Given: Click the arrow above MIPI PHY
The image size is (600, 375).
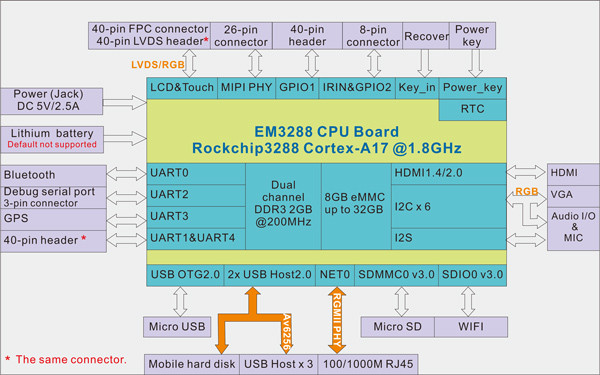Looking at the screenshot, I should pos(255,63).
